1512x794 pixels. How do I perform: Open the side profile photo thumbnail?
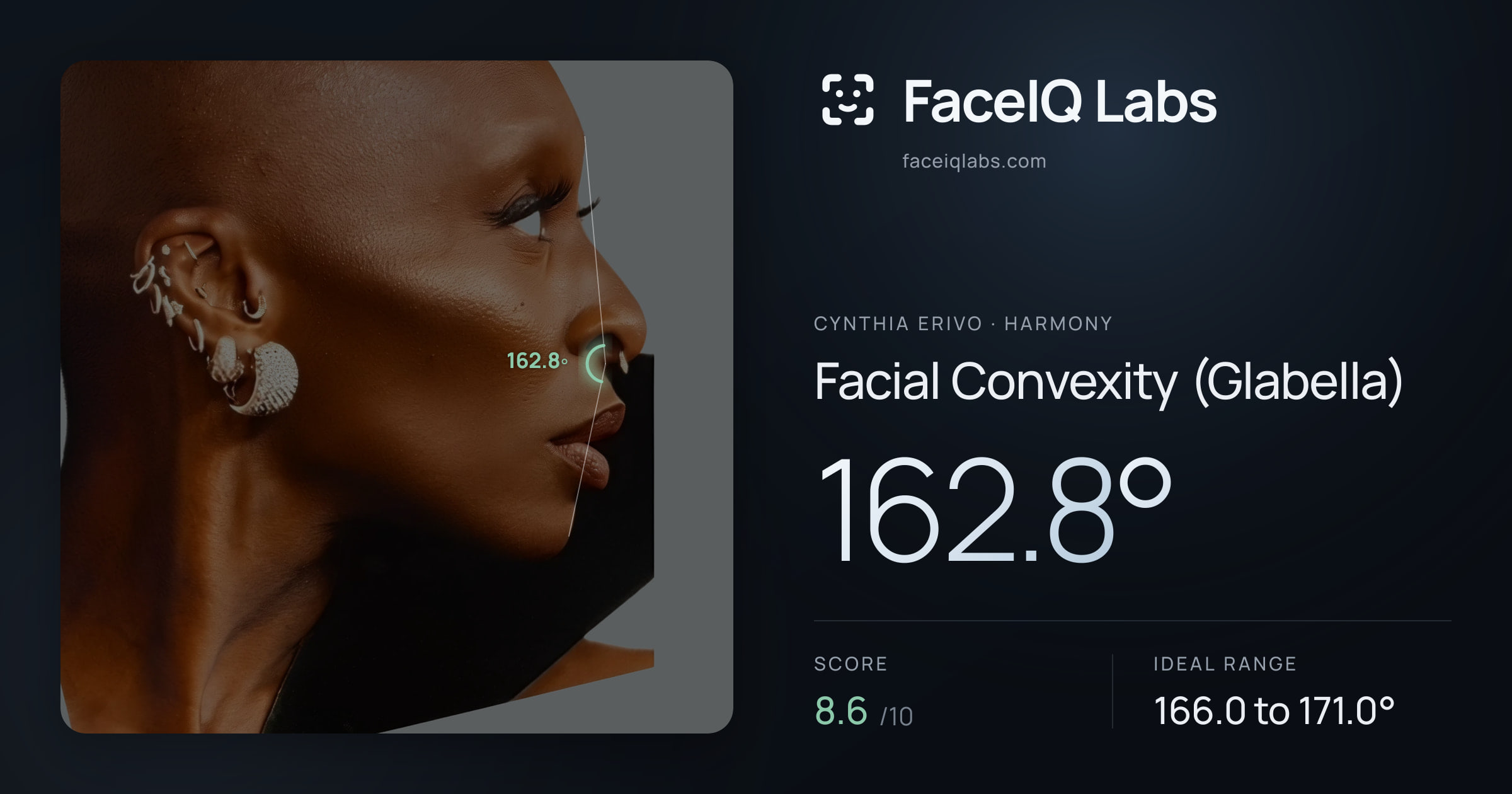(x=397, y=397)
